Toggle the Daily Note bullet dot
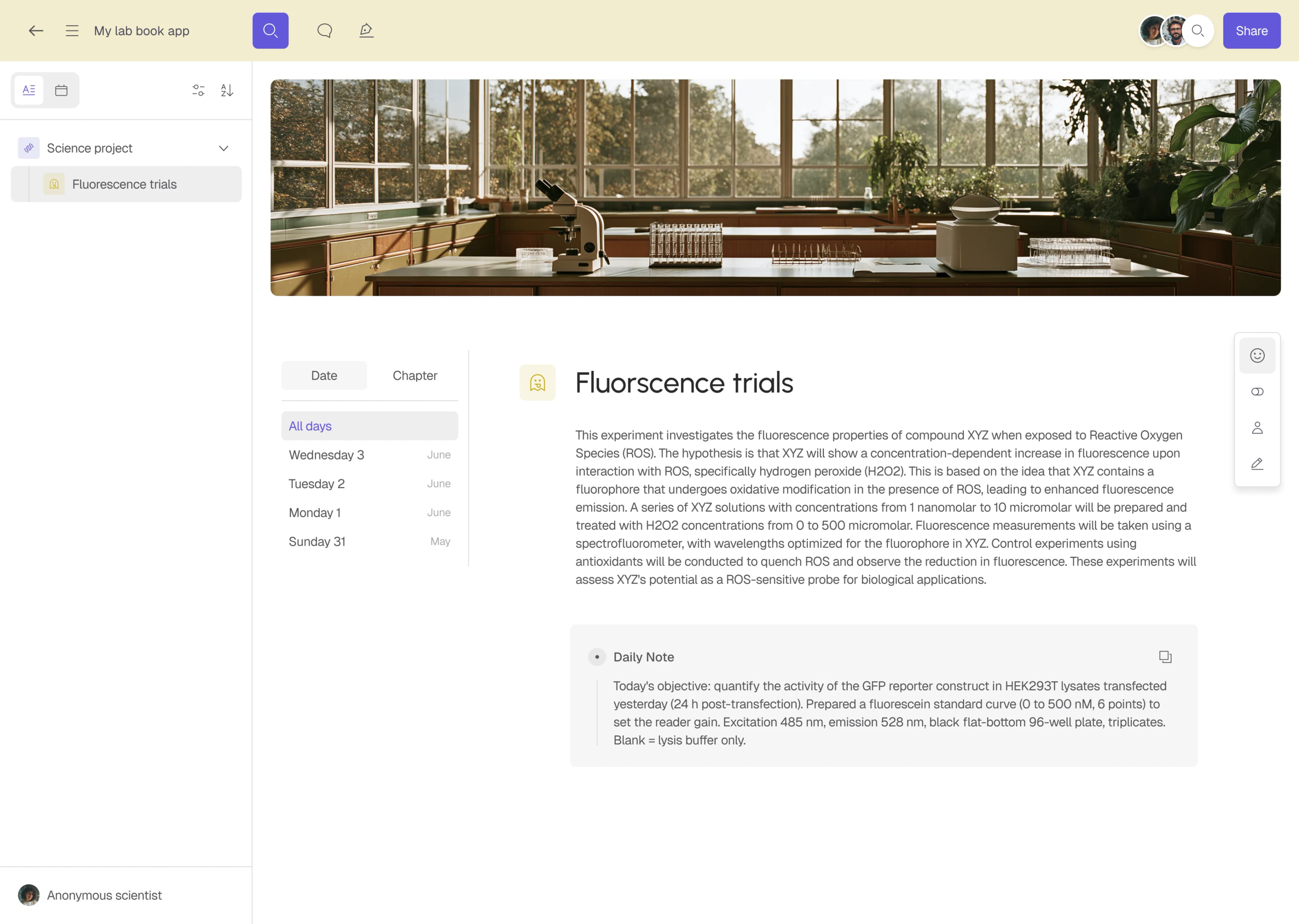Screen dimensions: 1299x924 597,657
